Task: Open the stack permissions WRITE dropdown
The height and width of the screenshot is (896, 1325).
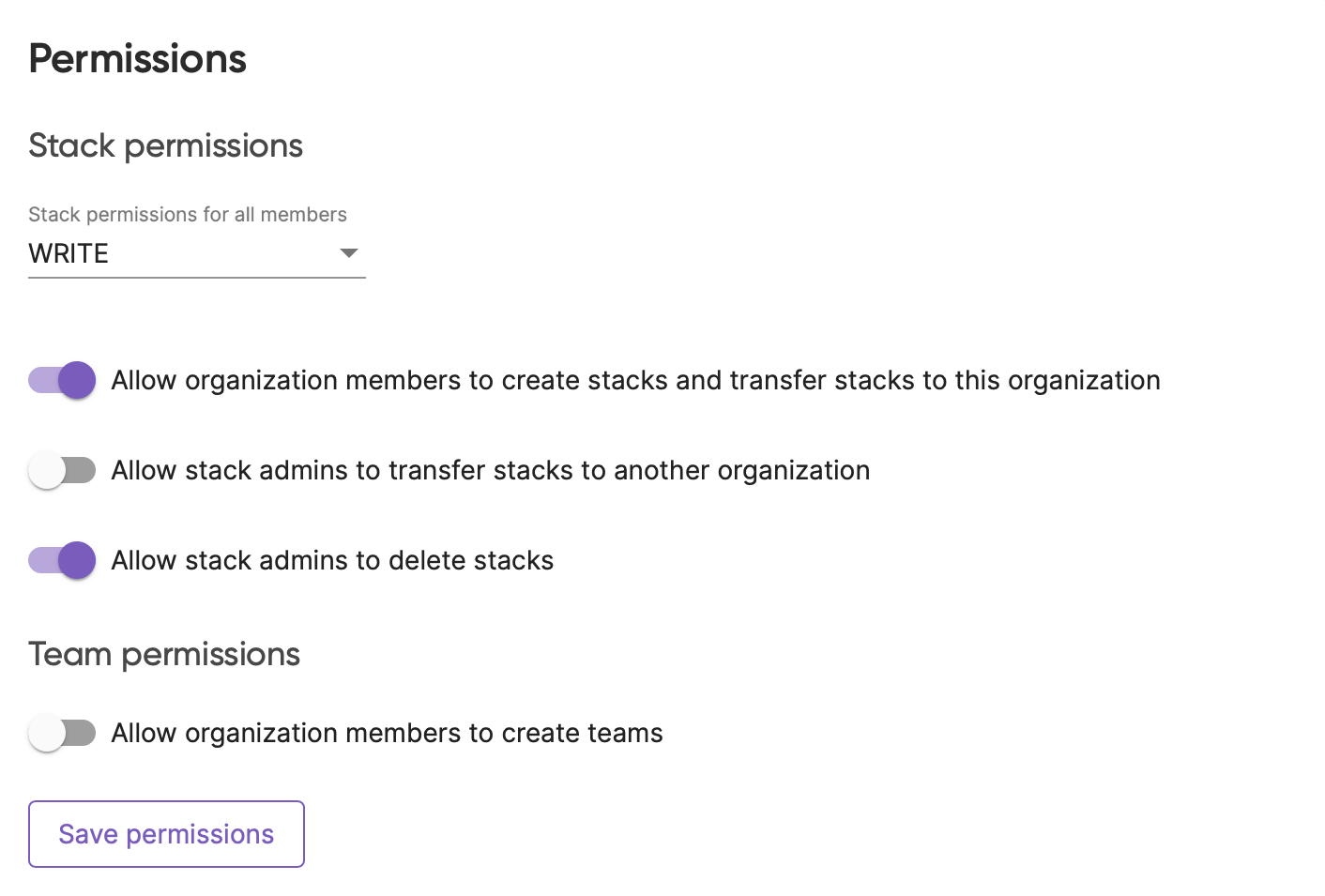Action: 197,253
